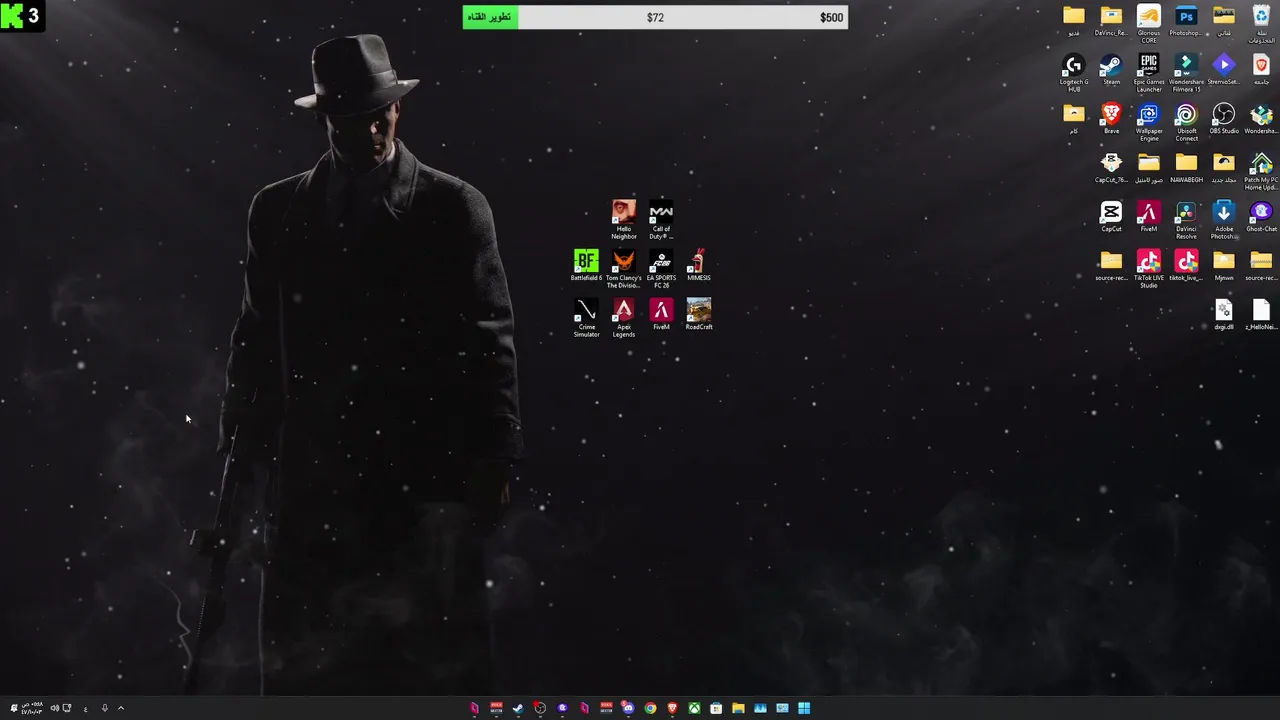This screenshot has height=720, width=1280.
Task: Select the CapCut_76 installer icon
Action: (1111, 167)
